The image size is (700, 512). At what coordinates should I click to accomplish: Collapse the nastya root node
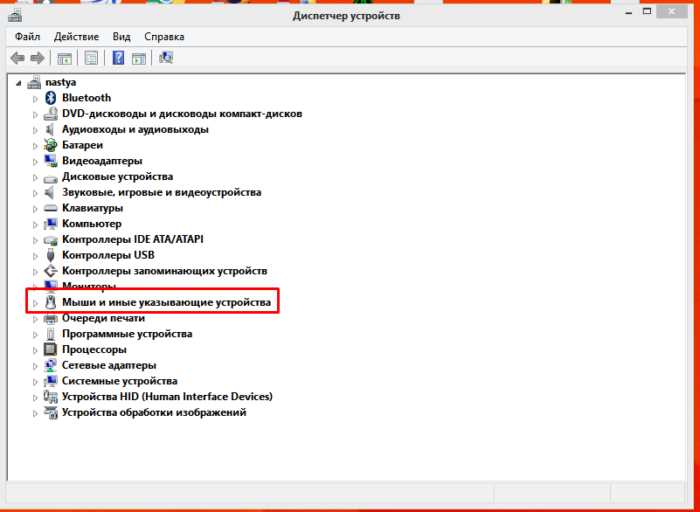pos(19,83)
